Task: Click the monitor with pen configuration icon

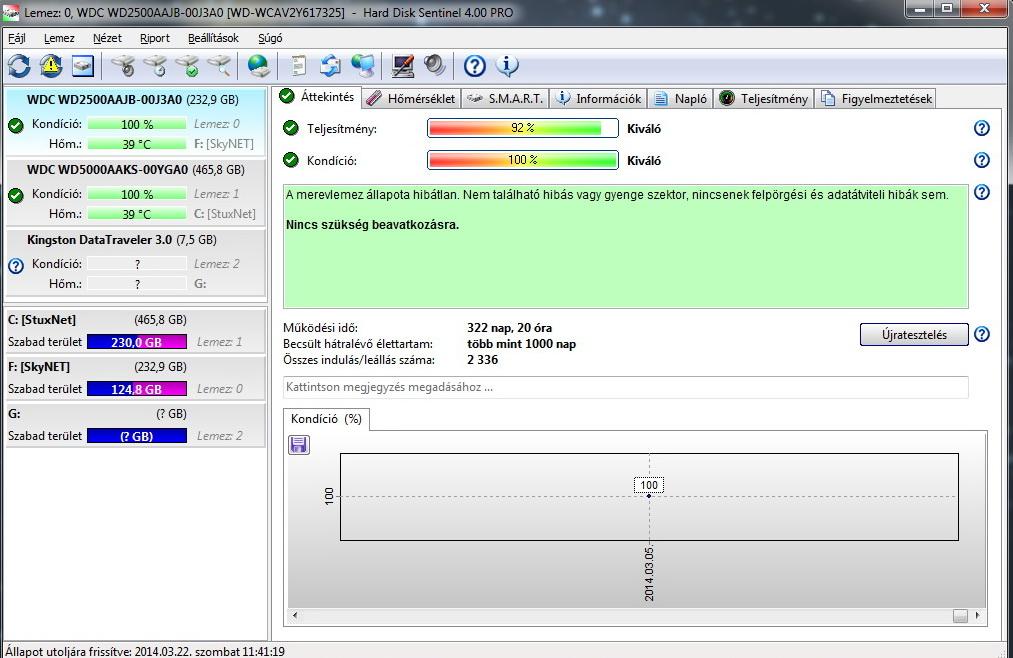Action: coord(402,65)
